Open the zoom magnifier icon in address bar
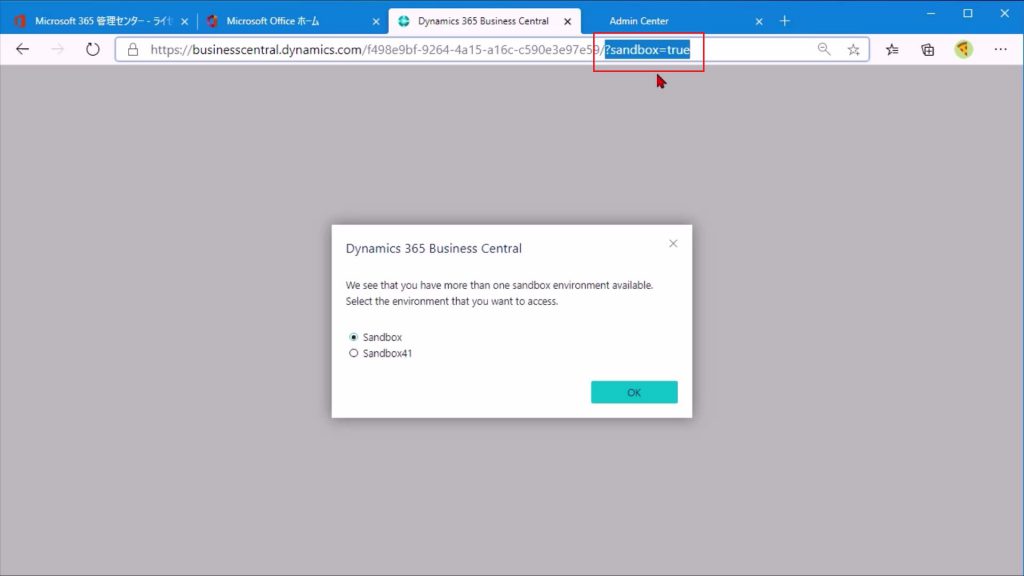Screen dimensions: 1024x576 (824, 49)
